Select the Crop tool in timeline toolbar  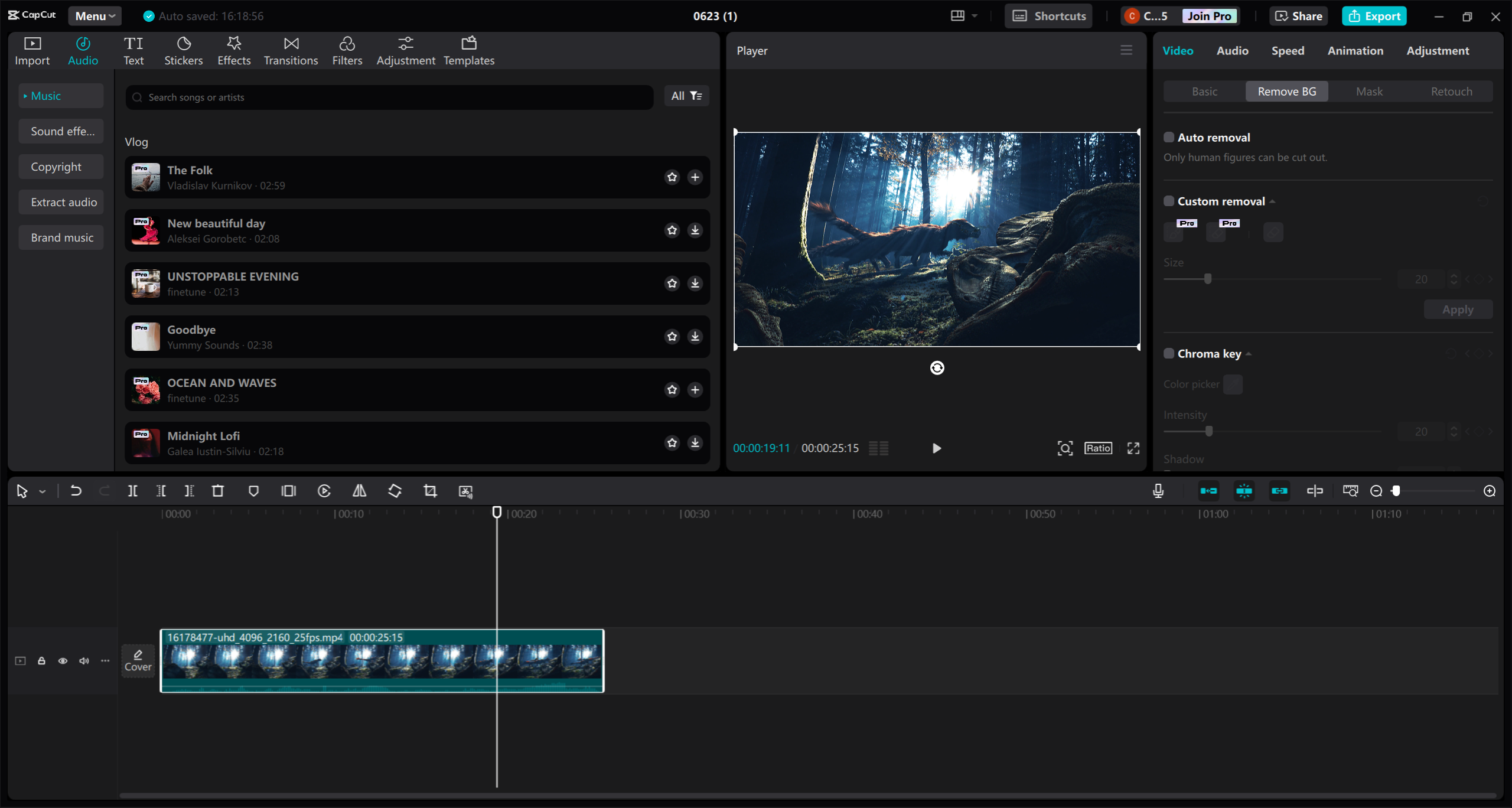coord(430,491)
